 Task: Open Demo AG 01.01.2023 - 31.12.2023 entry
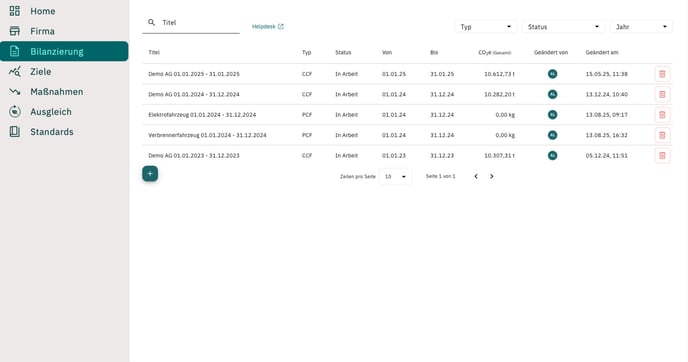click(x=194, y=156)
